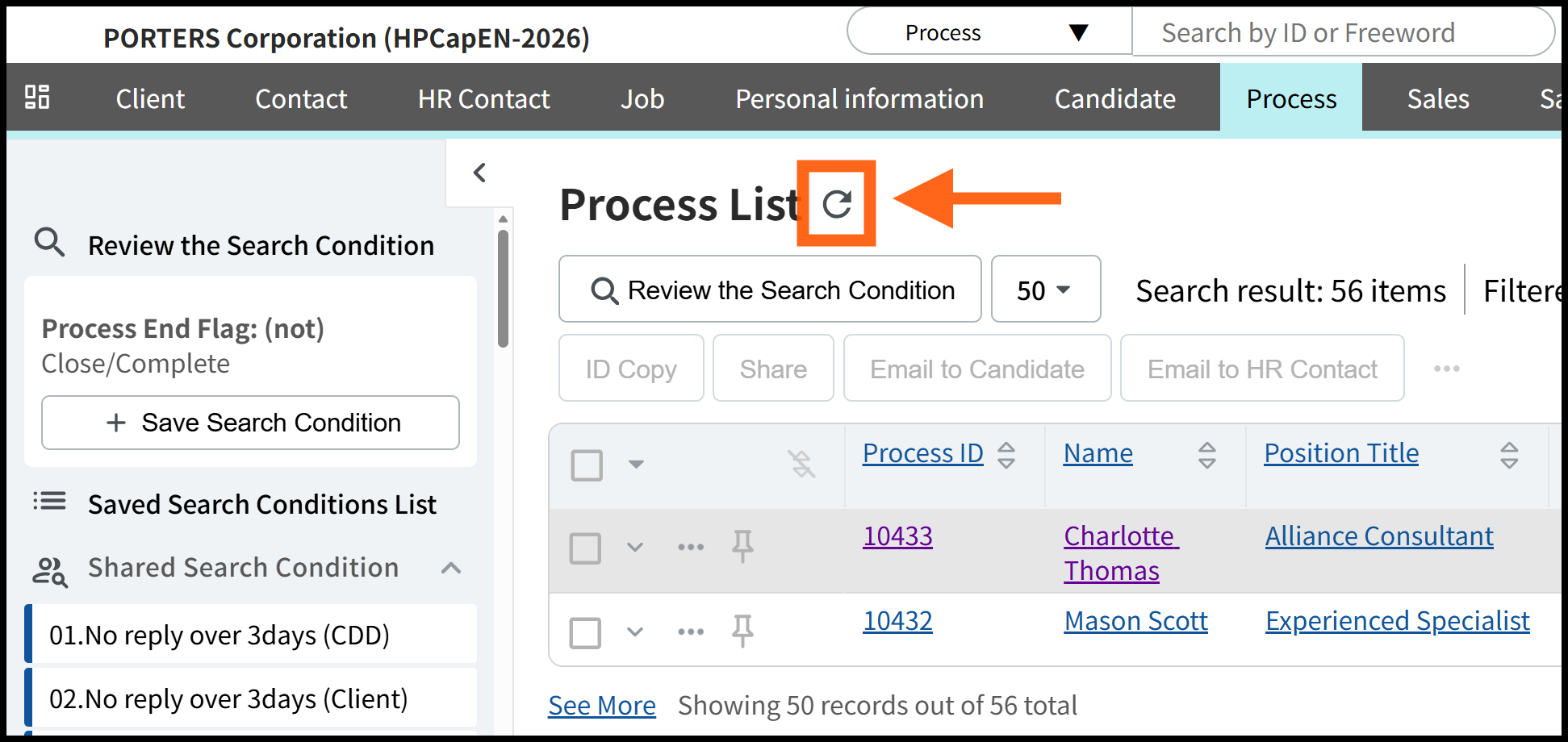Switch to the Candidate tab
This screenshot has height=742, width=1568.
click(1114, 98)
